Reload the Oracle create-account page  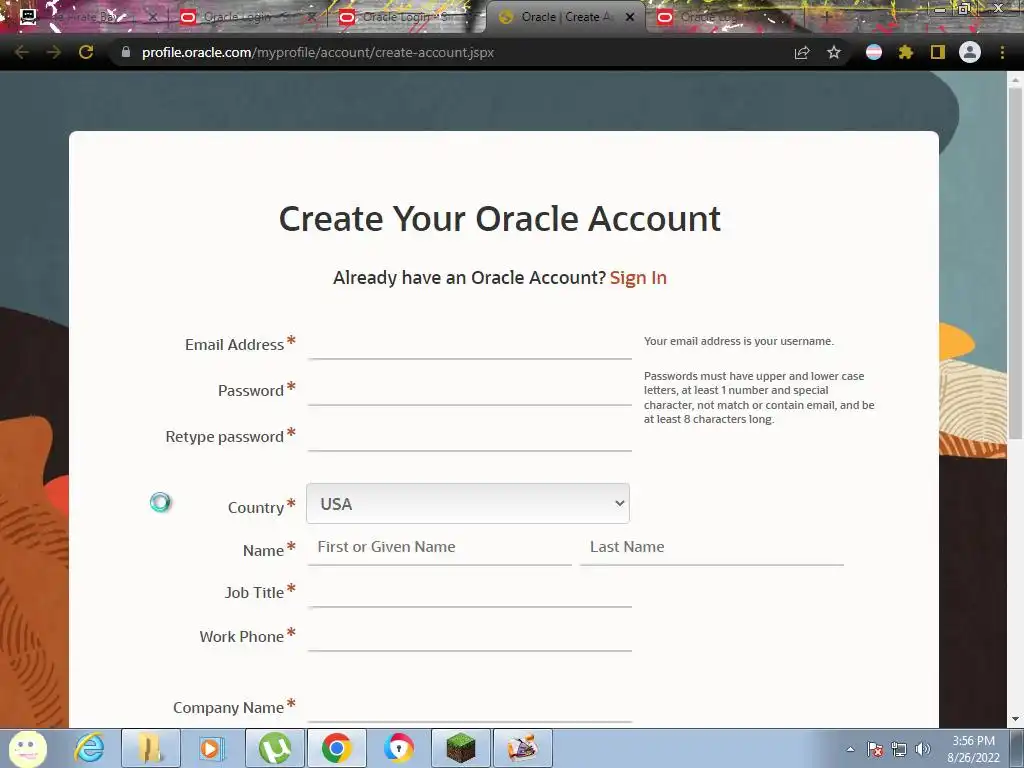(x=86, y=52)
